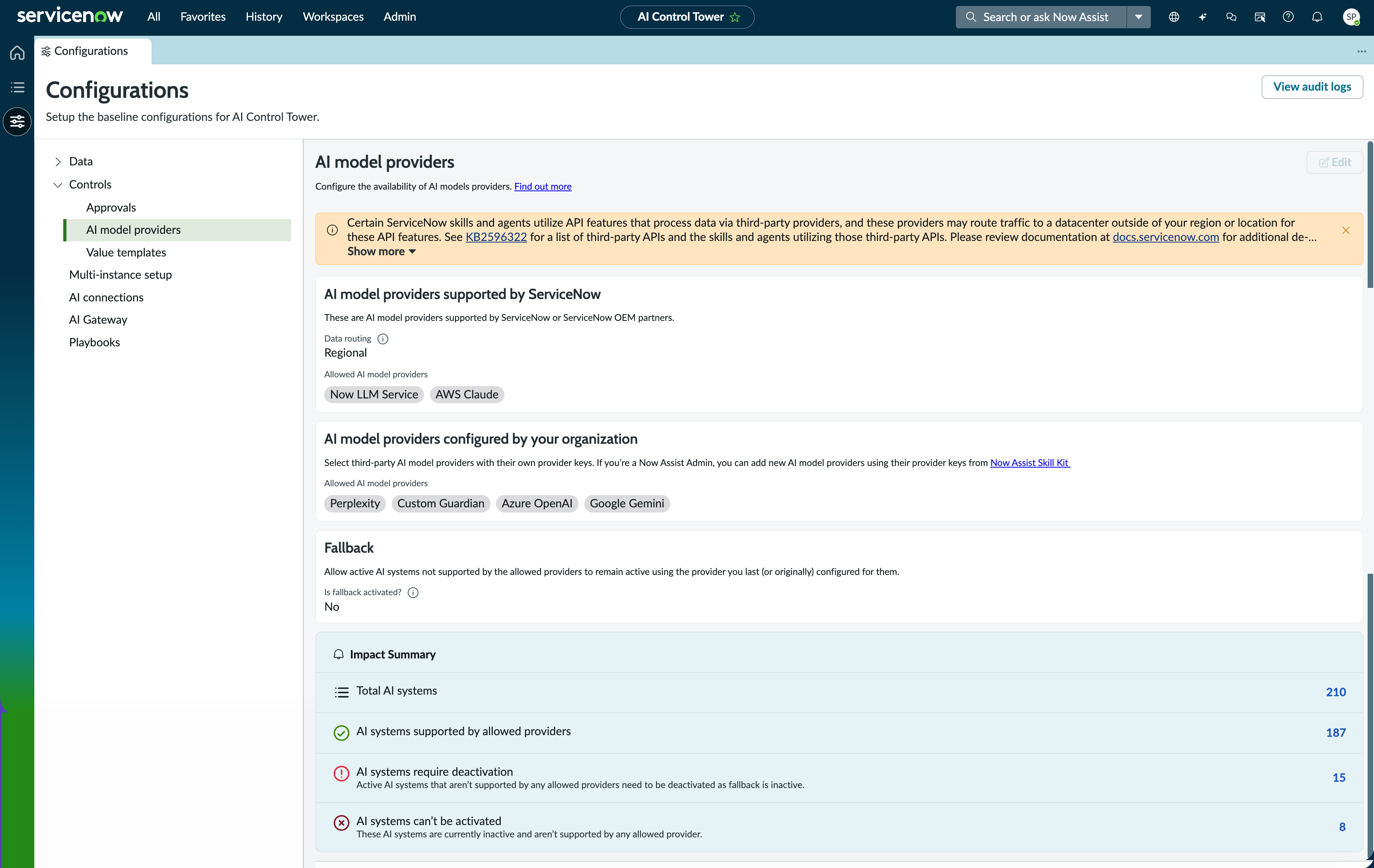This screenshot has height=868, width=1374.
Task: Click the Is fallback activated info icon
Action: point(413,592)
